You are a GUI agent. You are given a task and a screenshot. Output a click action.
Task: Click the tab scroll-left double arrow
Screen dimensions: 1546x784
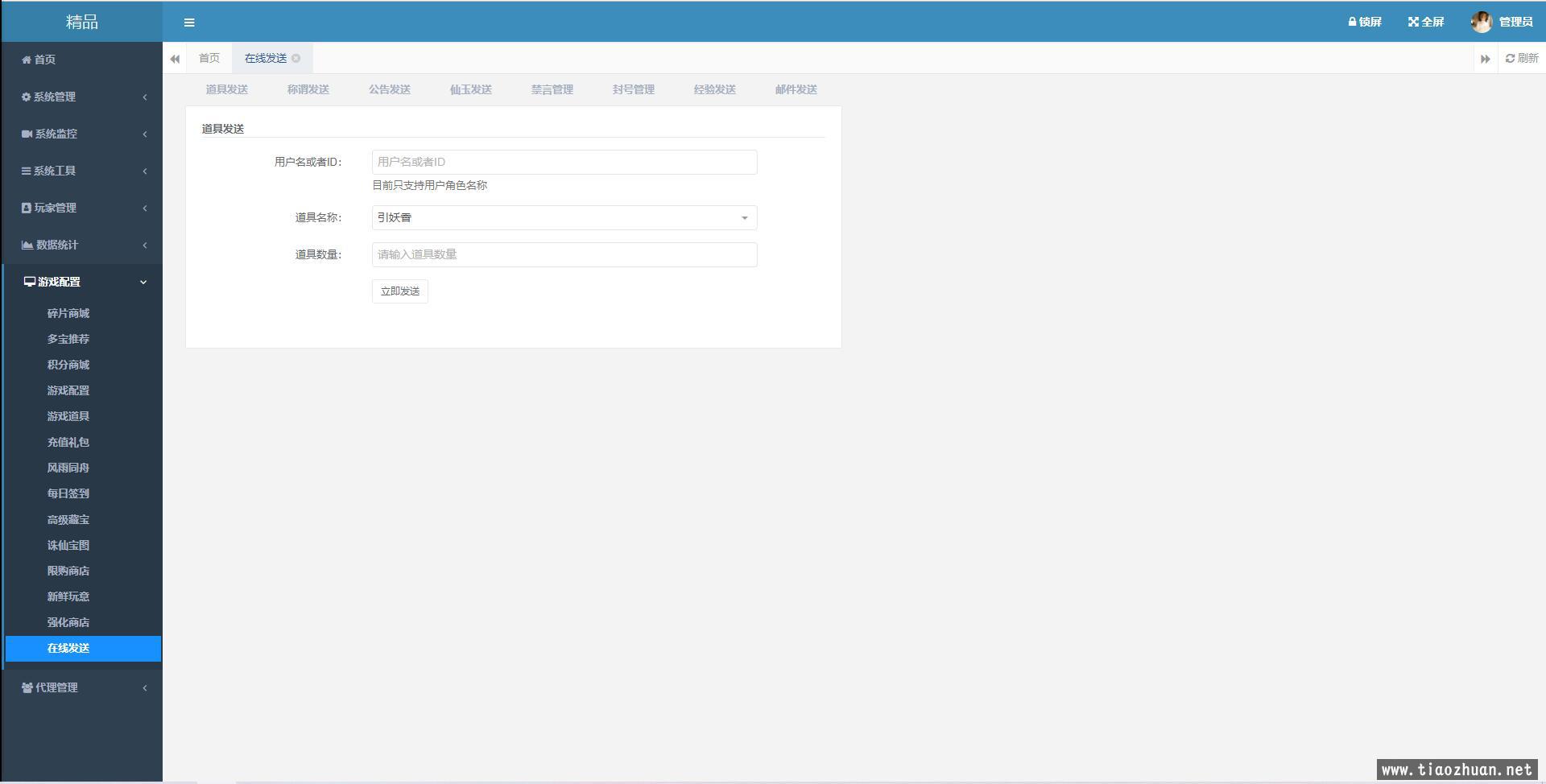[175, 59]
